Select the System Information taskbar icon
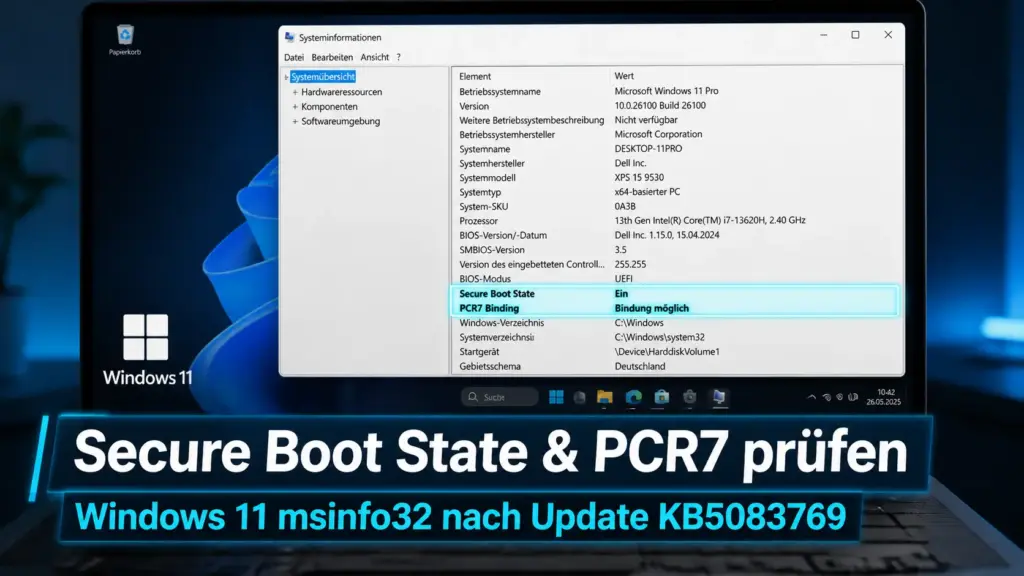Screen dimensions: 1024x576 click(718, 397)
